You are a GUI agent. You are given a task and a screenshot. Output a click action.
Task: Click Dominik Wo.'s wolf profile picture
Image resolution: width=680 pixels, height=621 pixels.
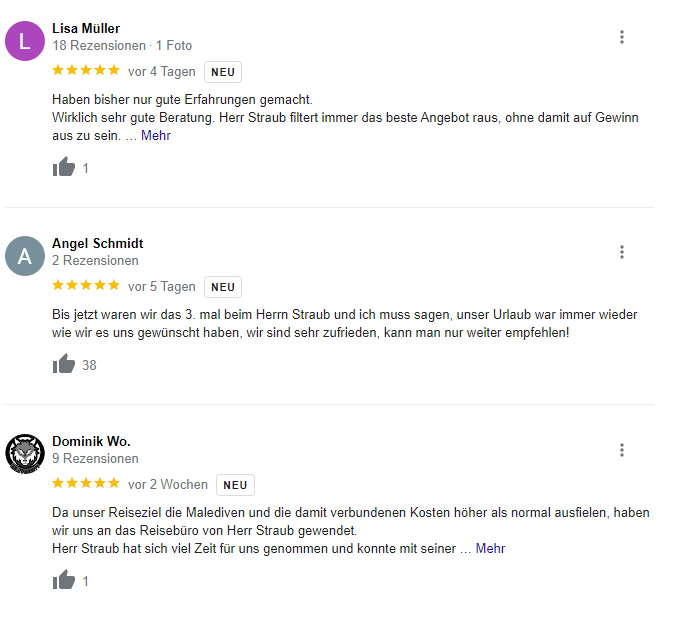click(25, 454)
